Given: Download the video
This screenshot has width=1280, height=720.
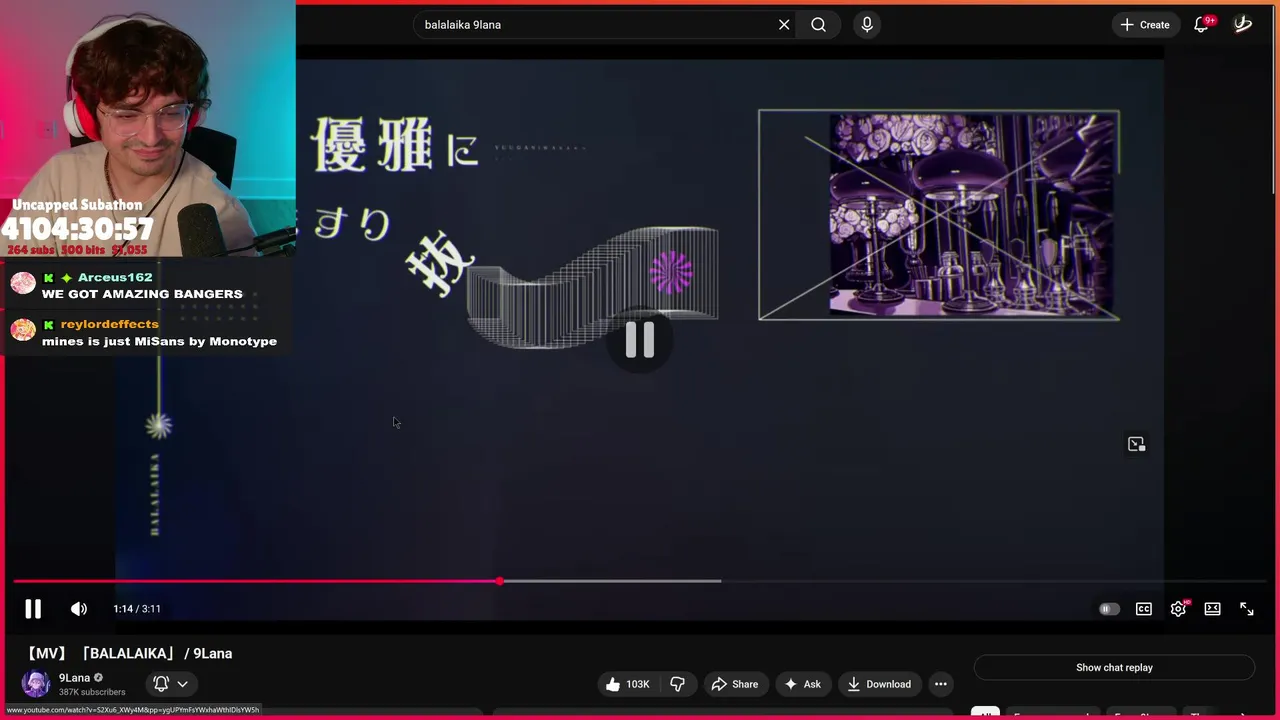Looking at the screenshot, I should coord(879,684).
